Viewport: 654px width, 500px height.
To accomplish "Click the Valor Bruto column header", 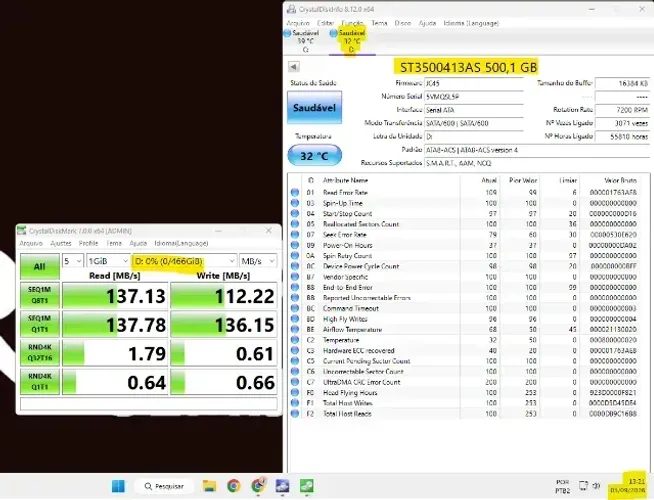I will (620, 180).
